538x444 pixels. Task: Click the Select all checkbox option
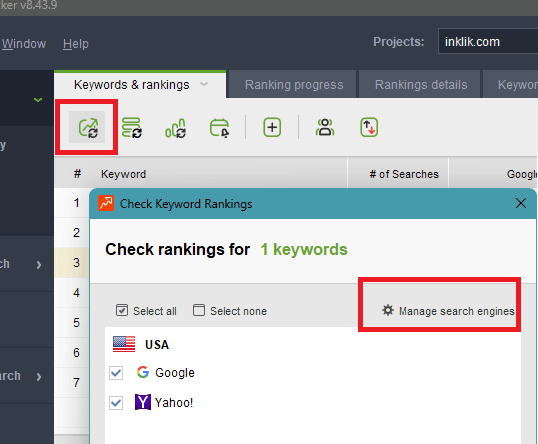click(x=147, y=311)
